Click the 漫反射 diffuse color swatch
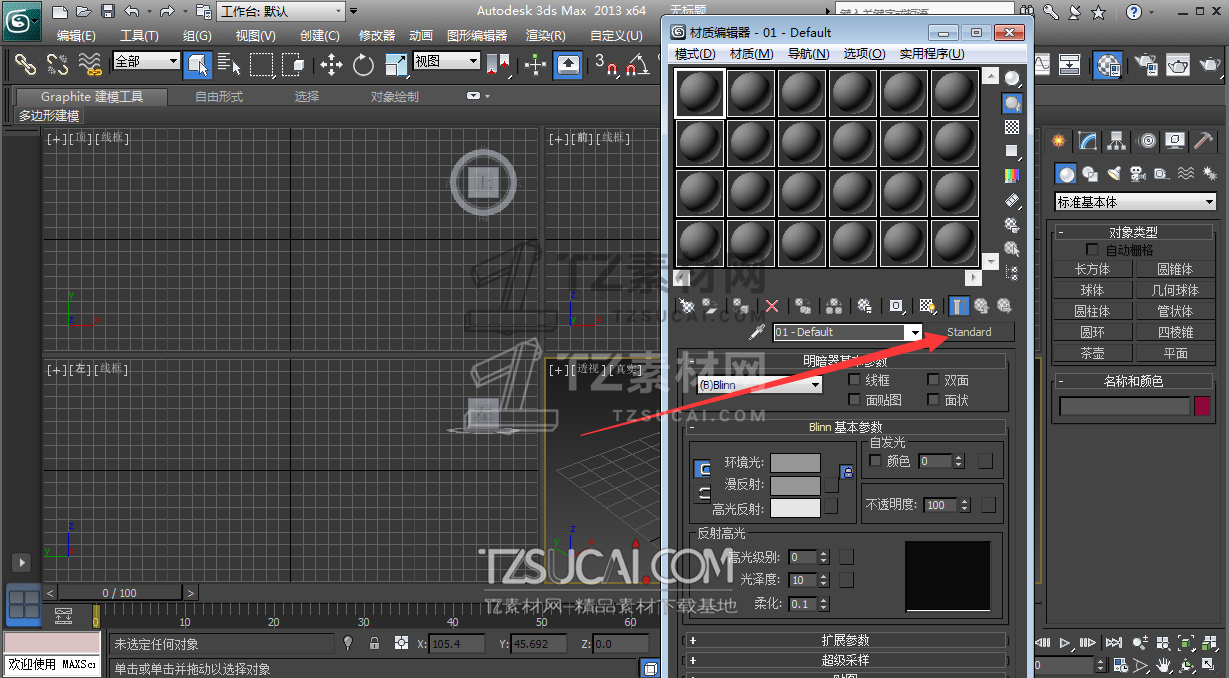The width and height of the screenshot is (1229, 678). (x=795, y=485)
